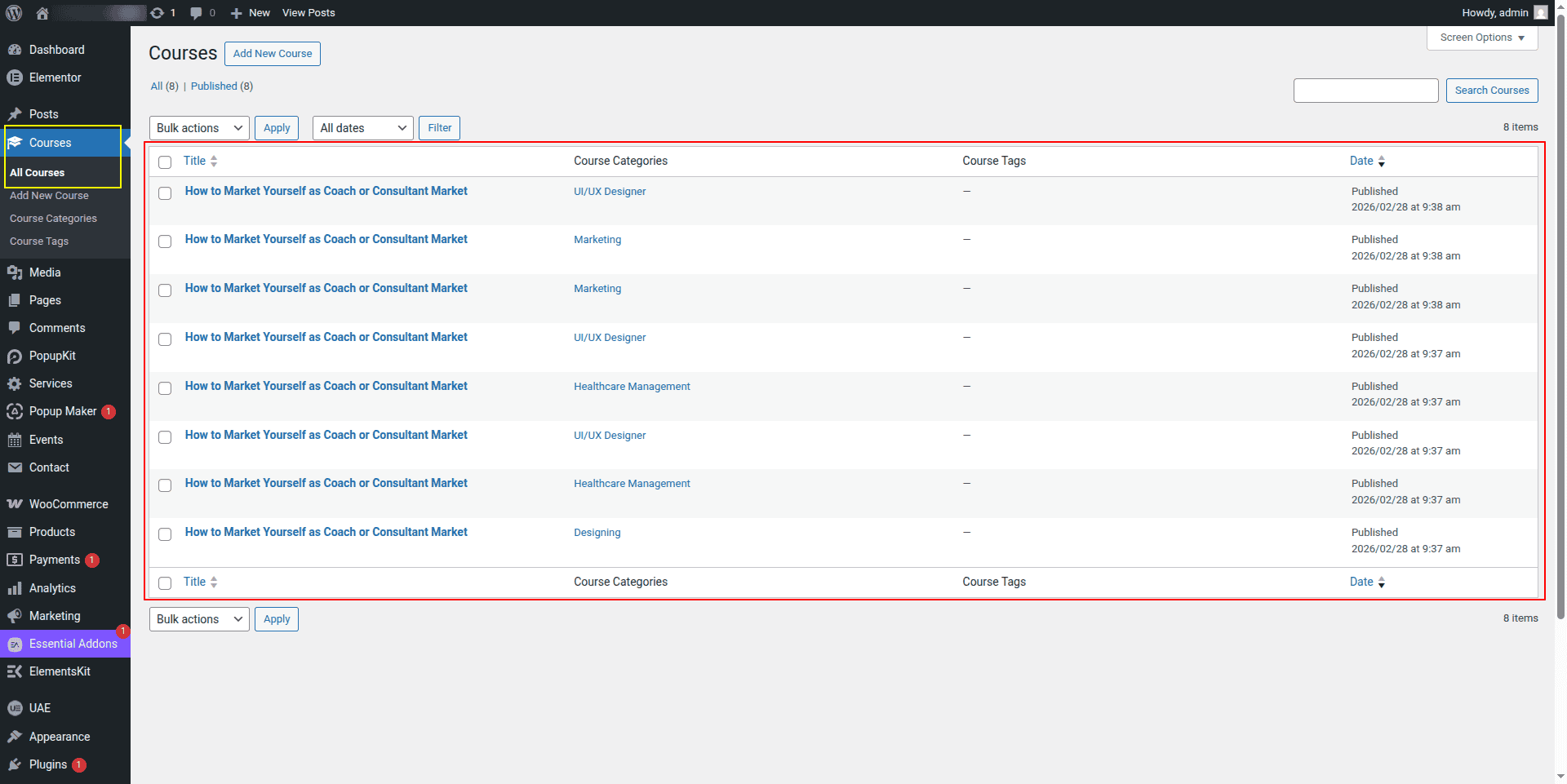Click the course search input field

(x=1365, y=91)
